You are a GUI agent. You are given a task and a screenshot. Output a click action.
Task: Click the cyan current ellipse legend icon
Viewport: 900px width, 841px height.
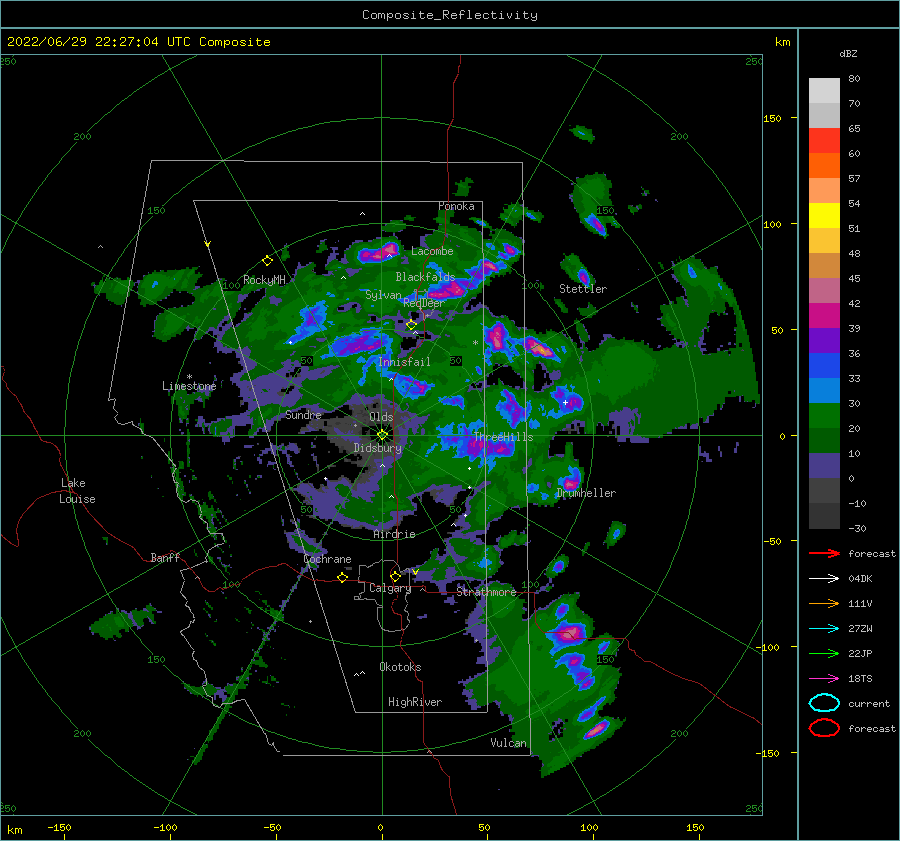[x=824, y=703]
